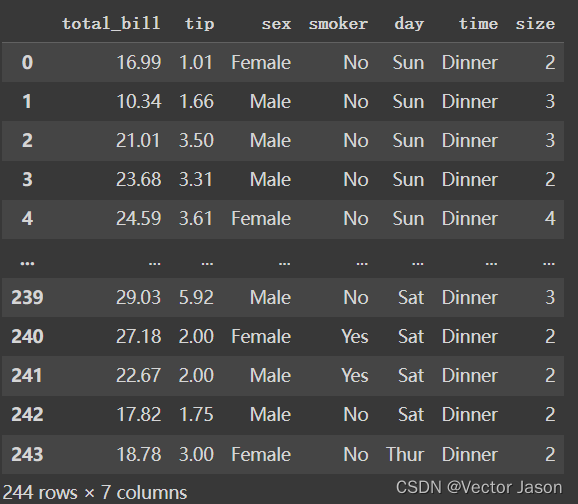Click total_bill value 29.03
This screenshot has width=578, height=504.
click(139, 297)
